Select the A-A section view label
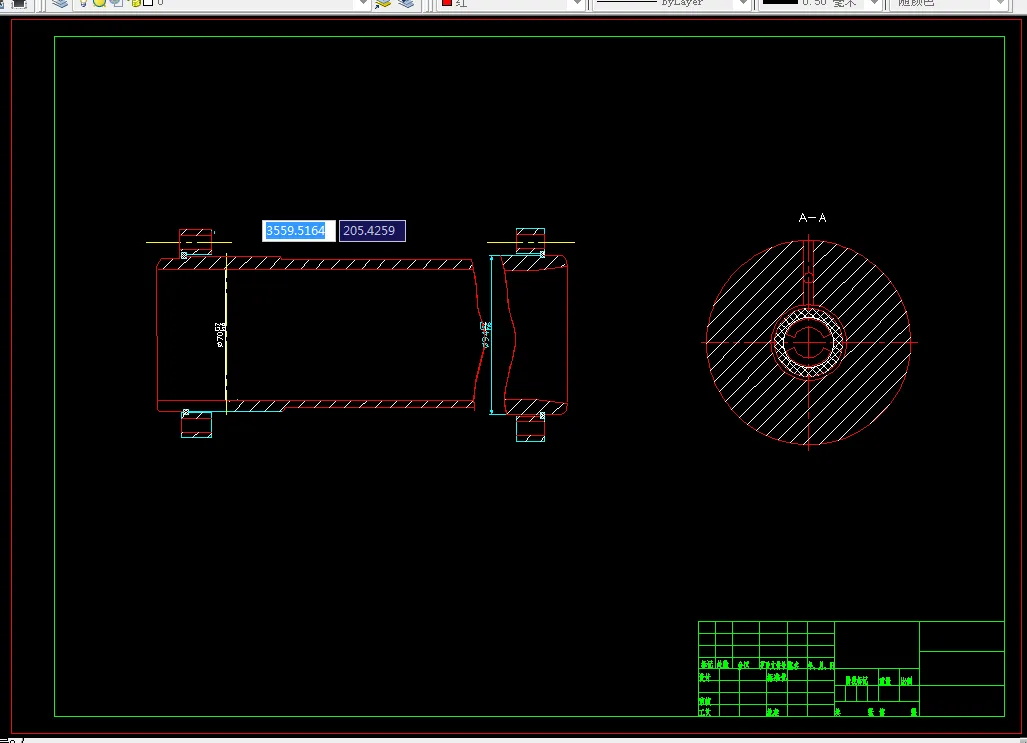 coord(812,218)
